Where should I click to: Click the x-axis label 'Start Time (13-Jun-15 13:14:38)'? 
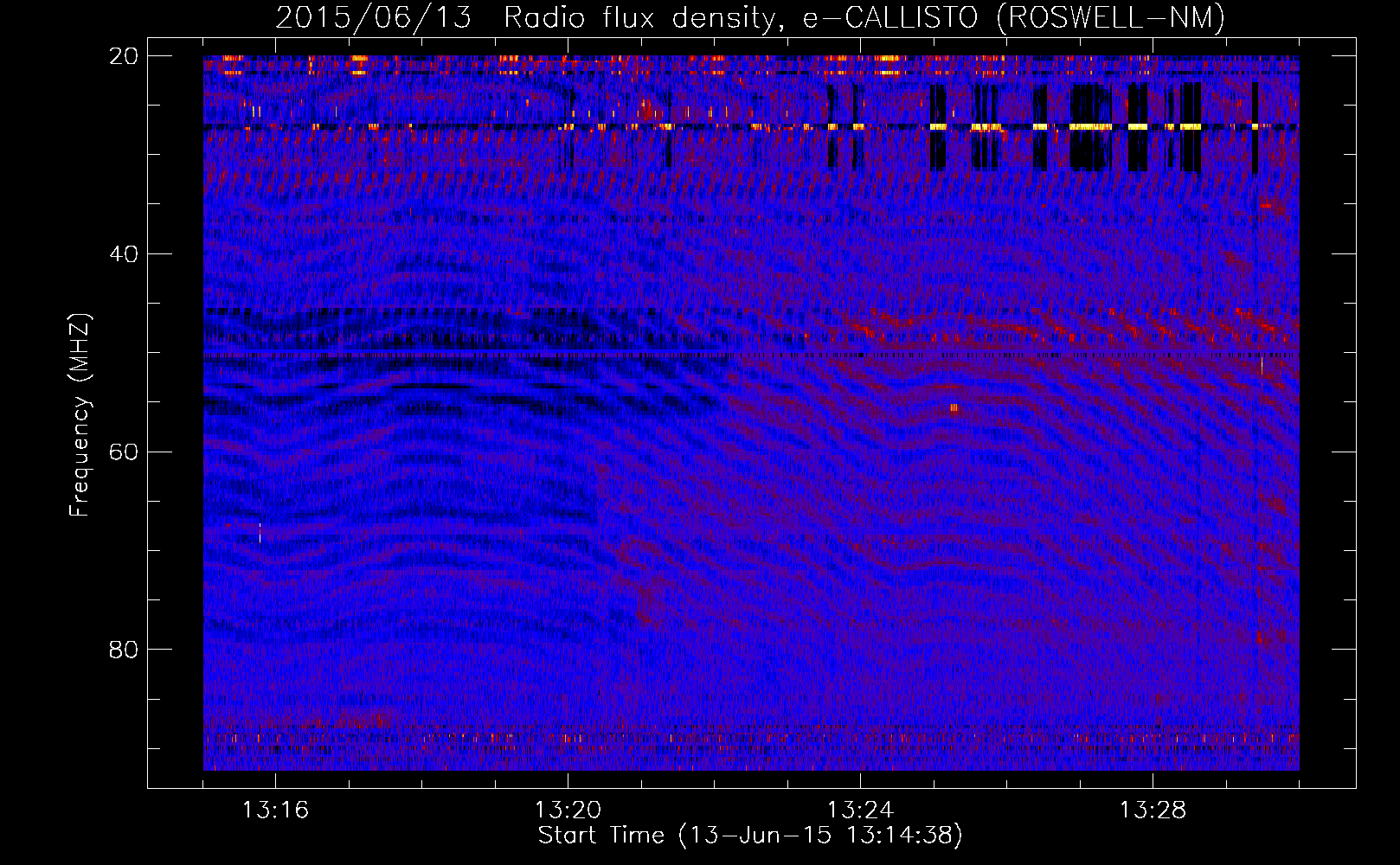[750, 836]
